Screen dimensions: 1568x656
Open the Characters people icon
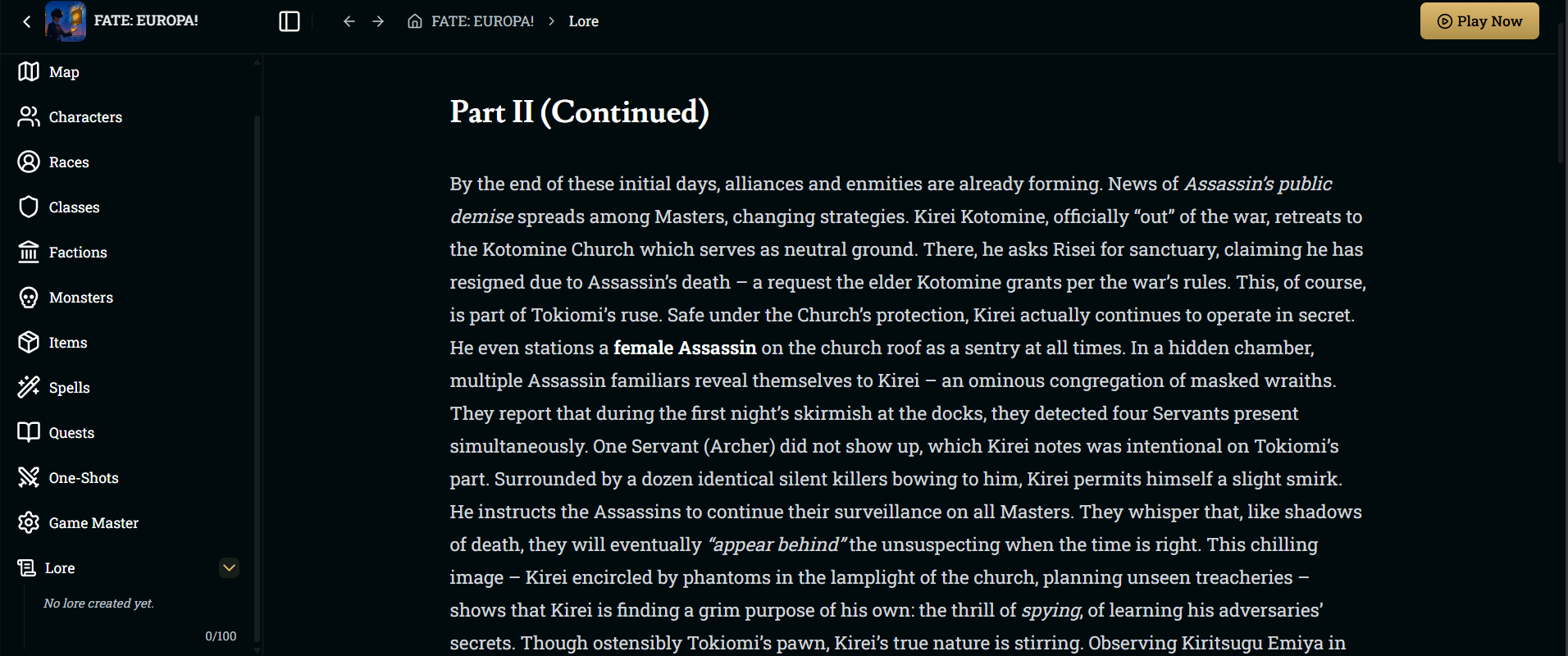tap(29, 117)
